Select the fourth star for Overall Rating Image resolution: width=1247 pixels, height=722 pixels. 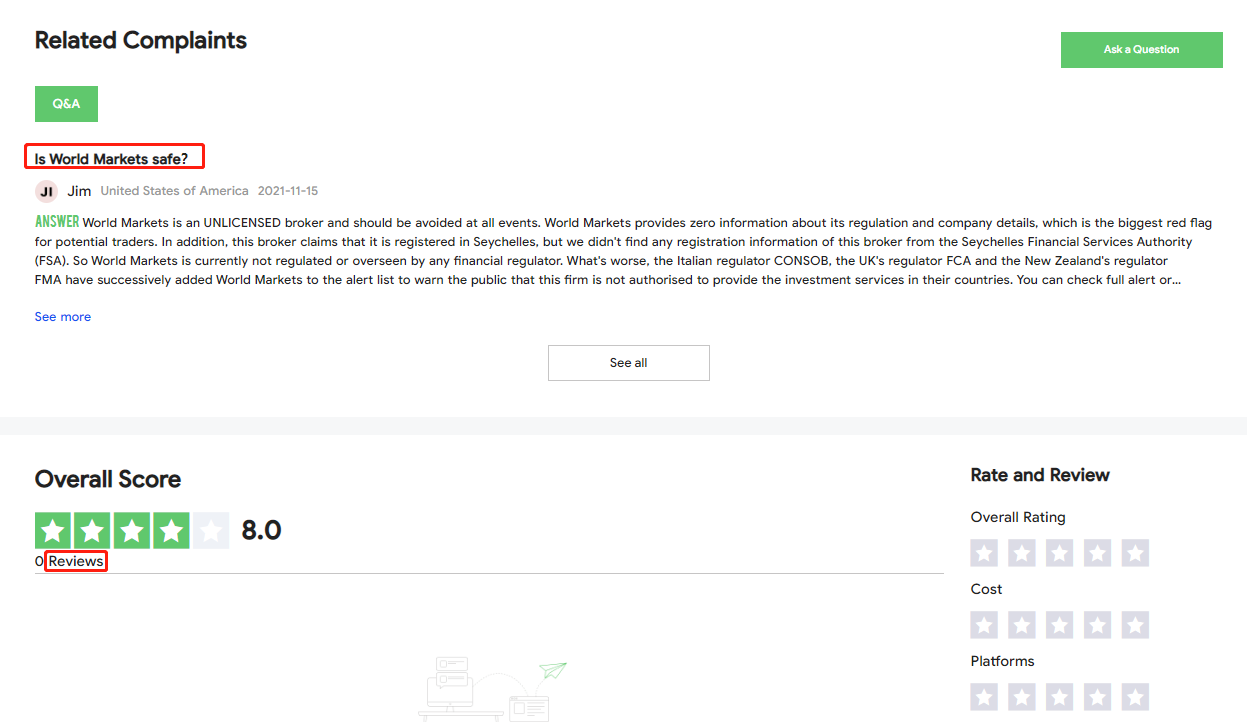click(1097, 552)
